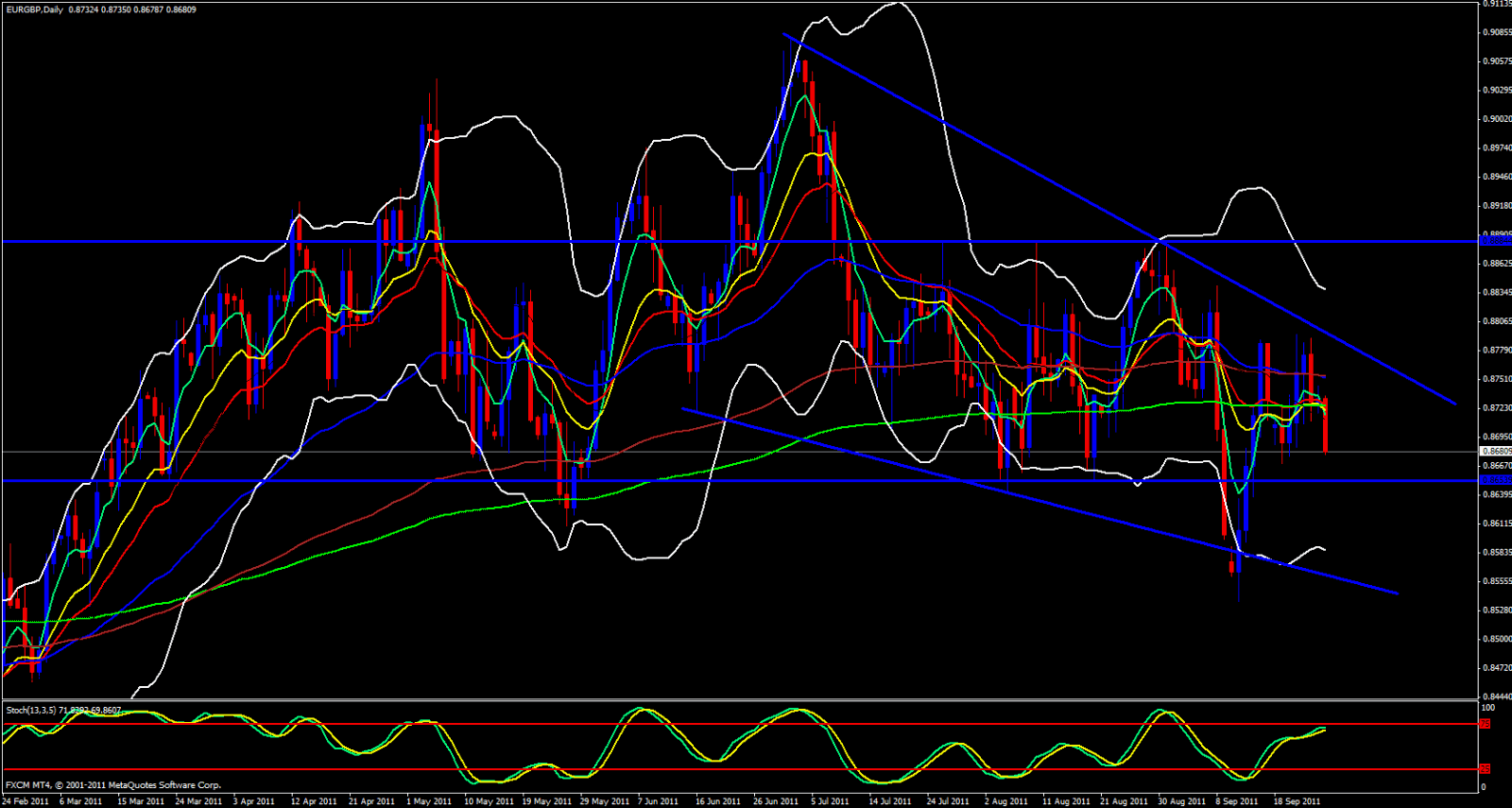Click the lower blue horizontal line price tag

[1494, 480]
